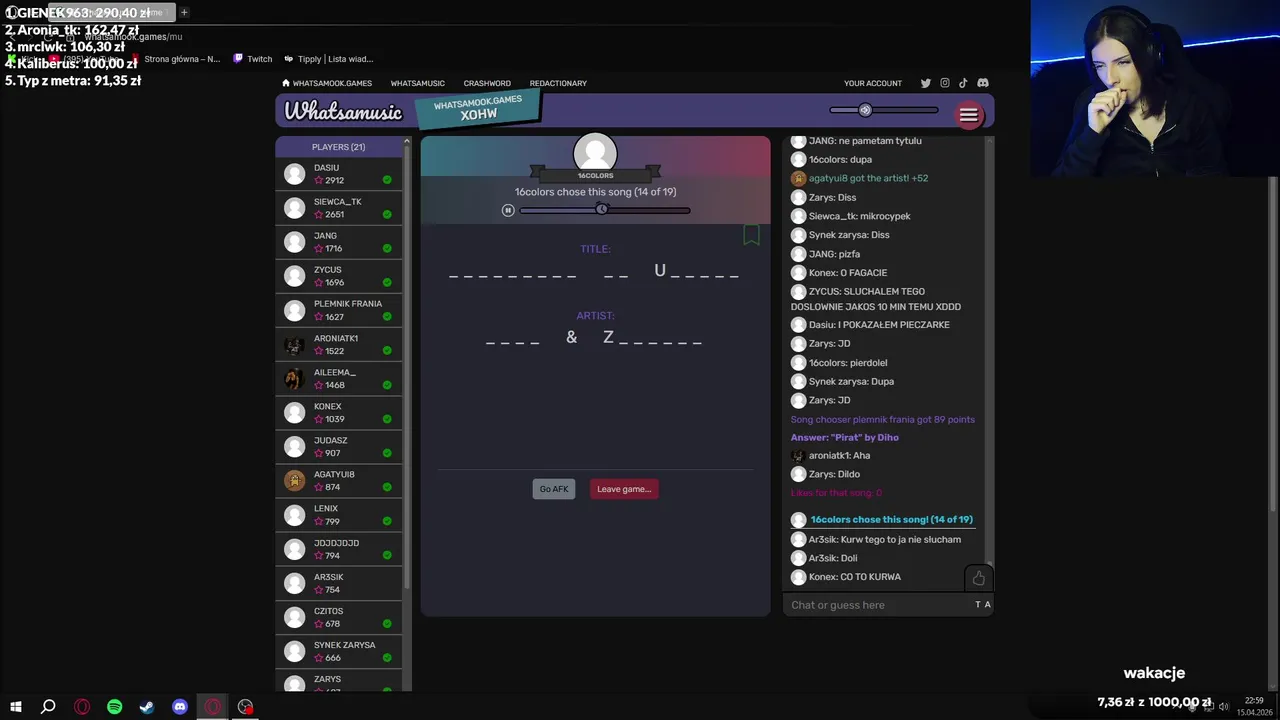Screen dimensions: 1280x720
Task: Open the red hamburger menu button
Action: (x=968, y=115)
